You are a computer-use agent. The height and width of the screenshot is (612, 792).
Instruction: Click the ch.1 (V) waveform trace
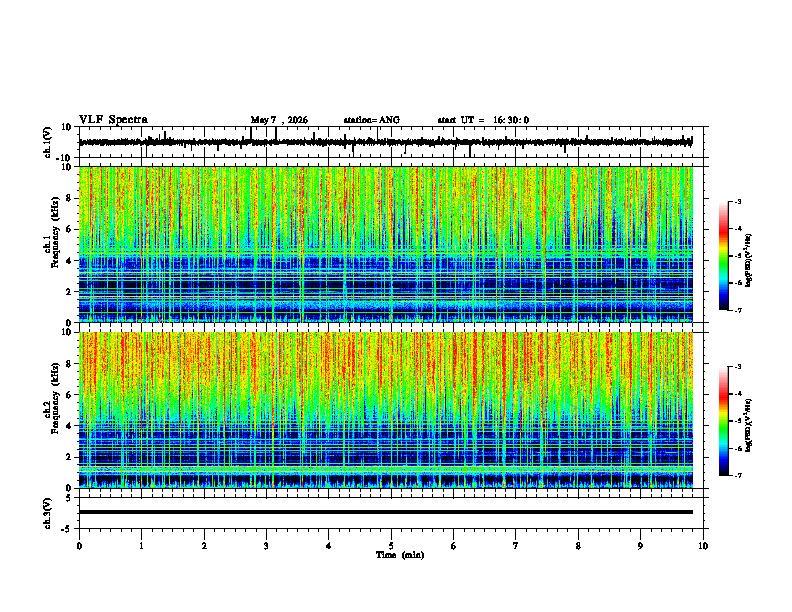[385, 142]
